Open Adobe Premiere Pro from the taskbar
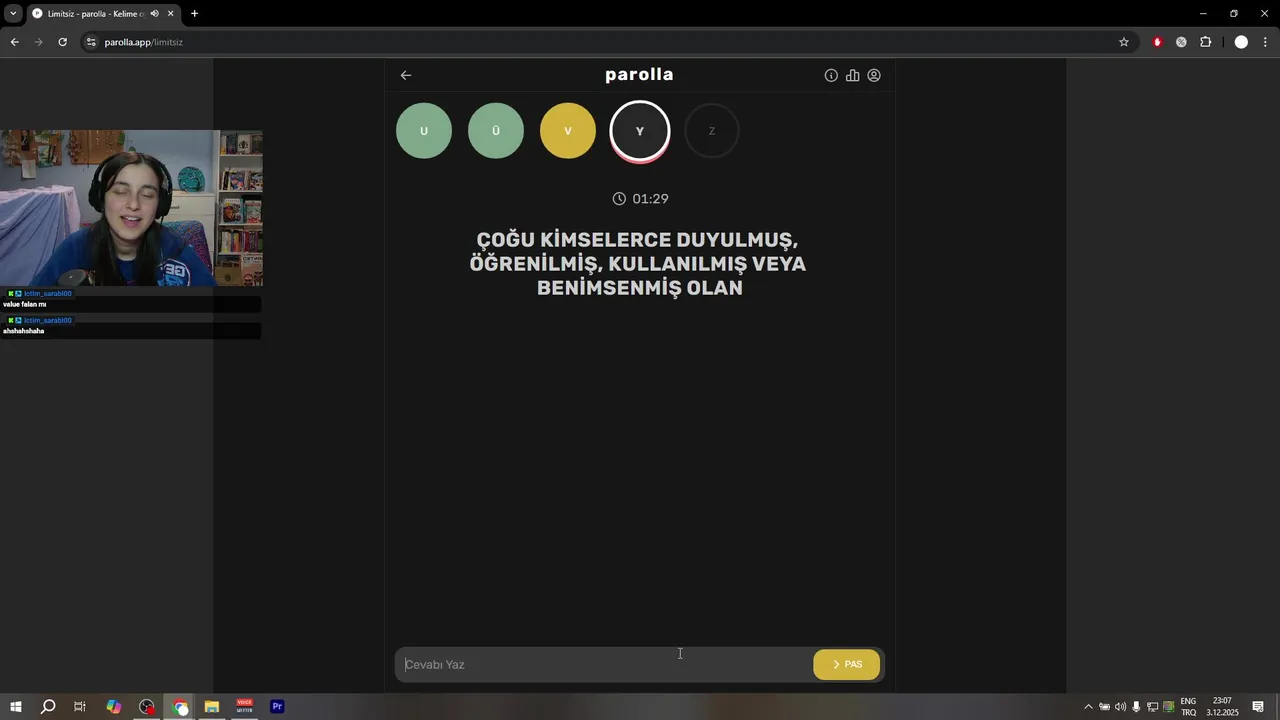The height and width of the screenshot is (720, 1280). pos(277,707)
